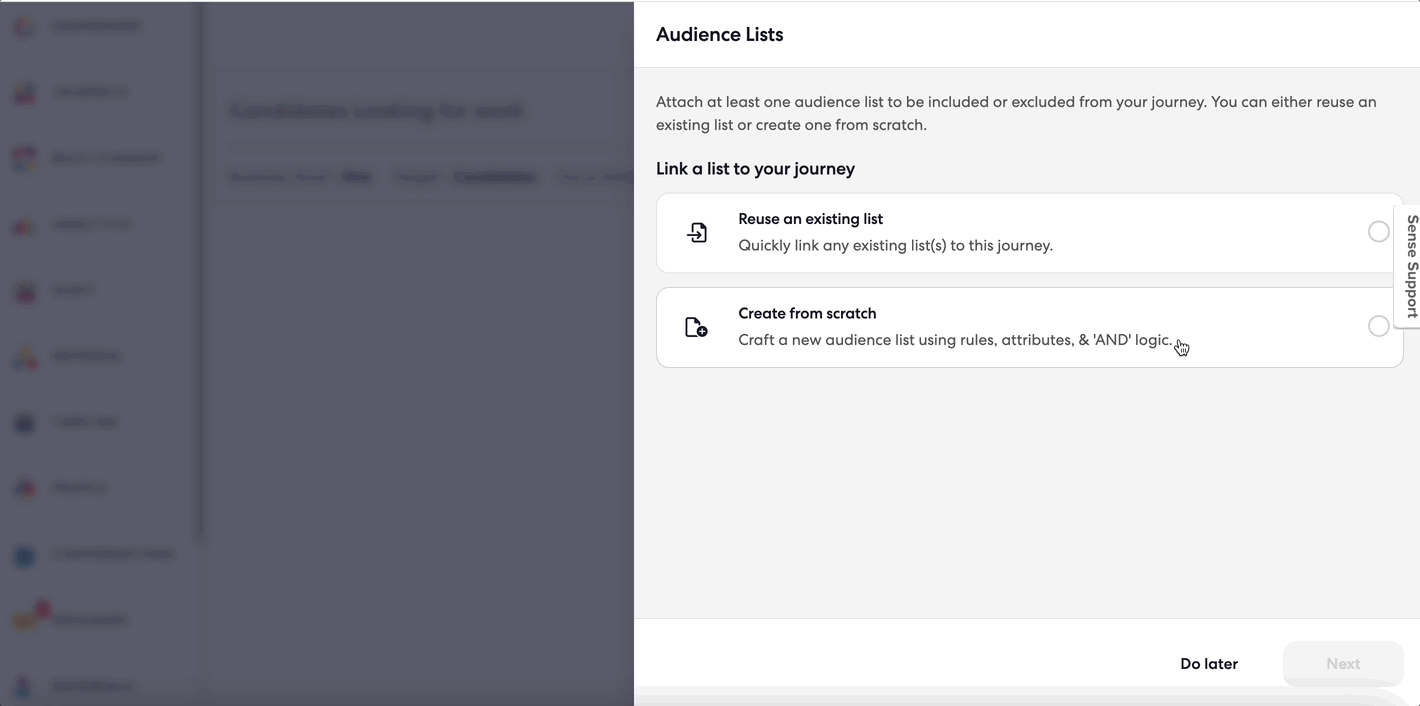This screenshot has height=706, width=1420.
Task: Click the import icon beside Reuse an existing list
Action: [697, 232]
